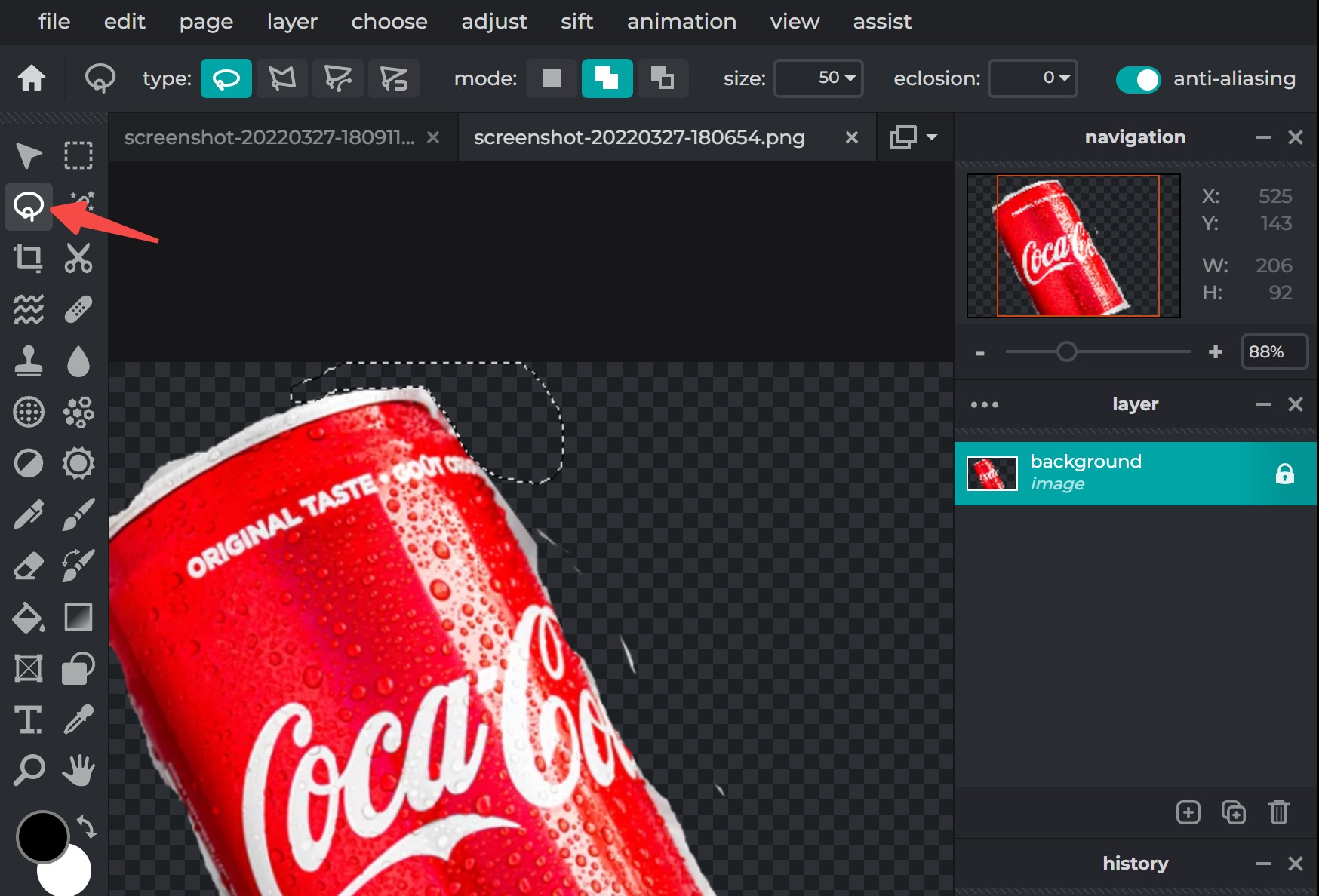
Task: Adjust the navigation zoom slider
Action: click(1067, 351)
